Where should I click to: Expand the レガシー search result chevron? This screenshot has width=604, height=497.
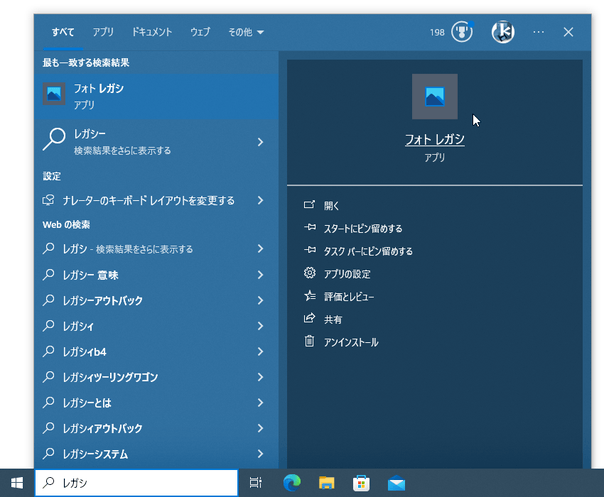pos(260,142)
